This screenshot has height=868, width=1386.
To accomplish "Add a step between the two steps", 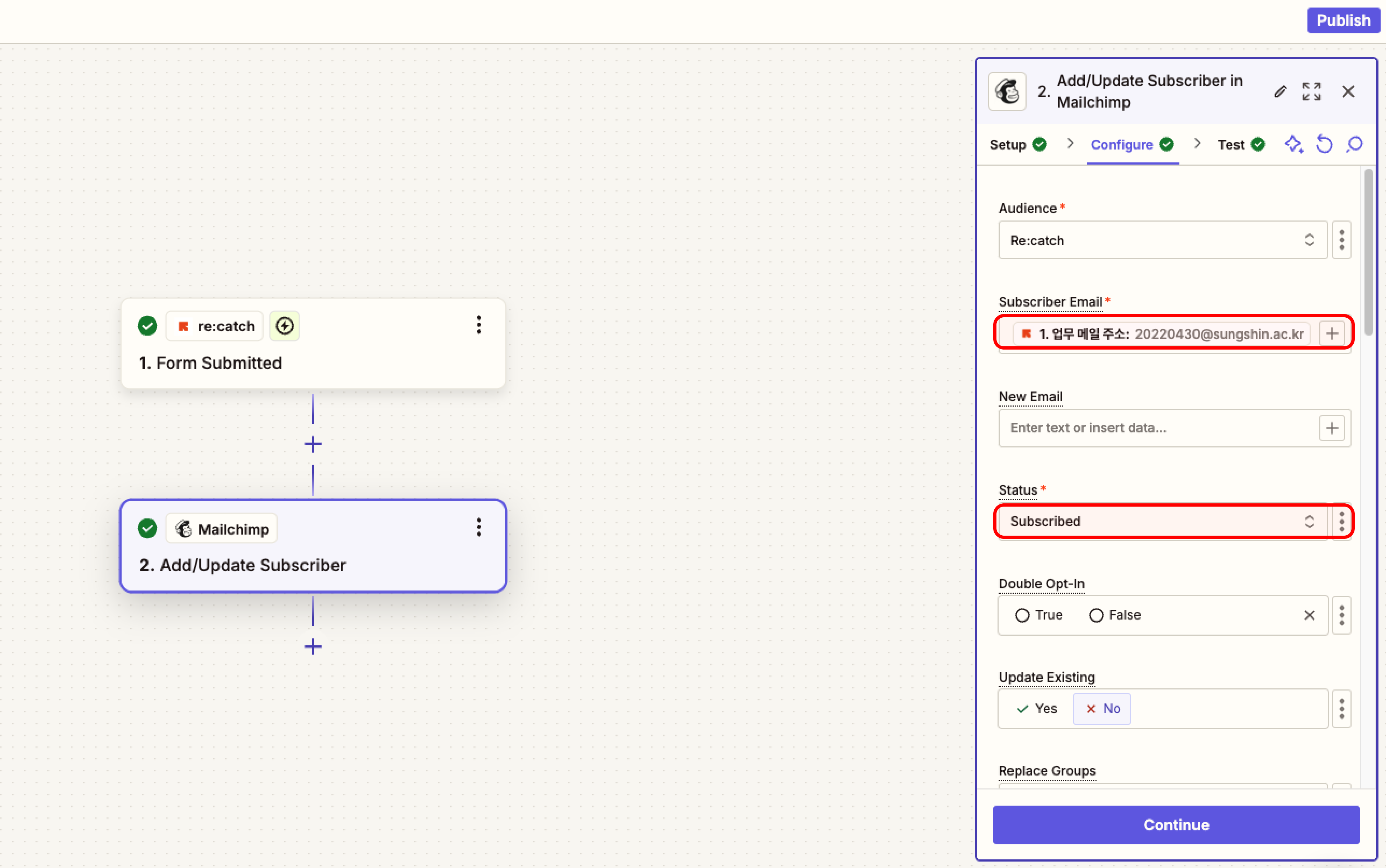I will pos(313,444).
